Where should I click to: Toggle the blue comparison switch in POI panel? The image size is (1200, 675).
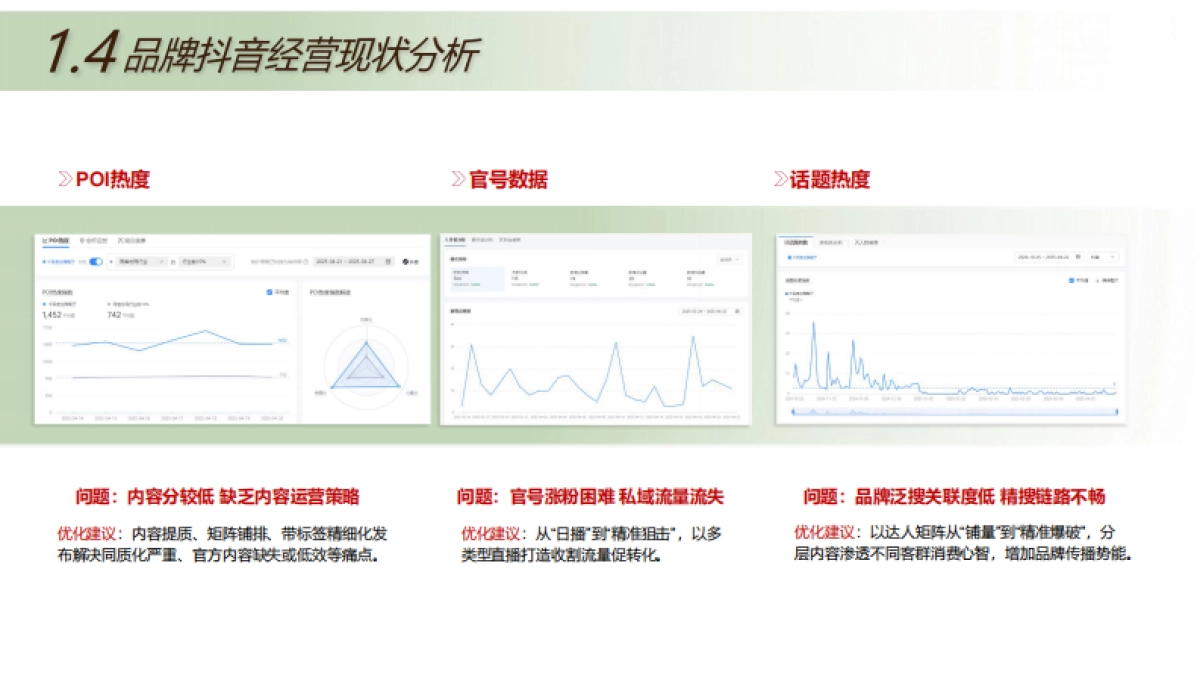(96, 262)
